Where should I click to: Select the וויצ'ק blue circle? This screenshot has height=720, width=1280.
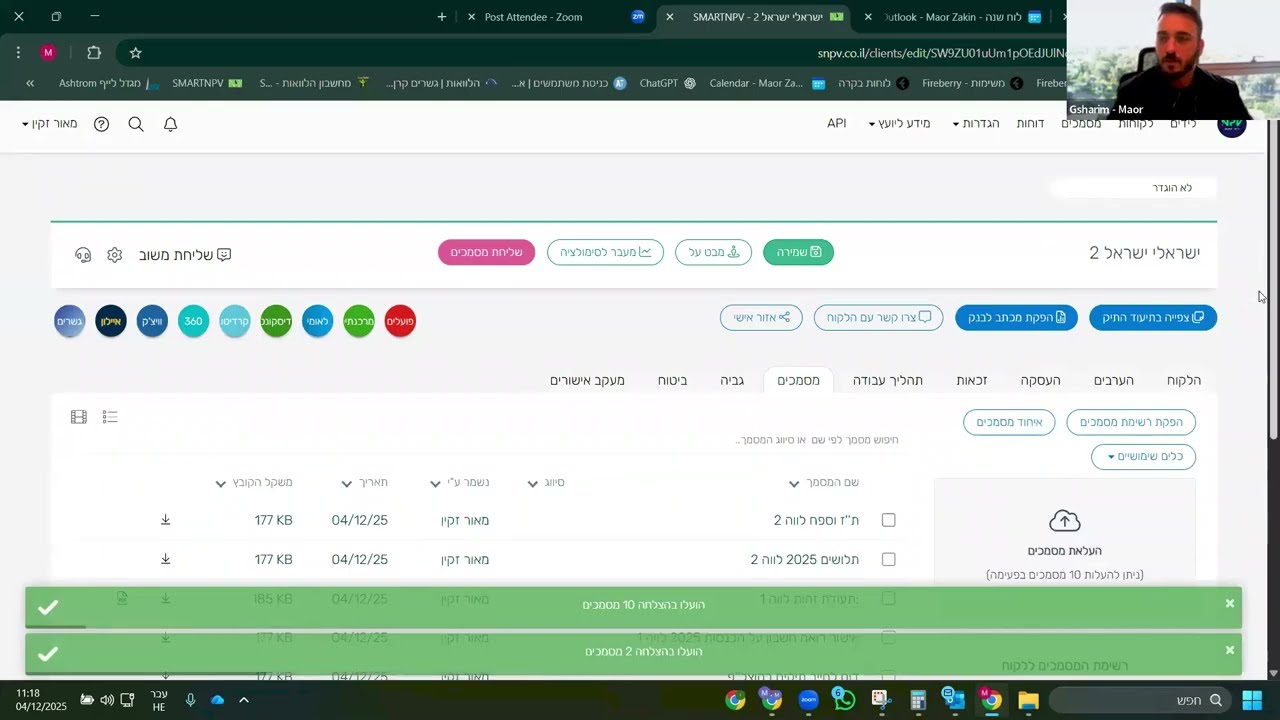click(x=152, y=321)
